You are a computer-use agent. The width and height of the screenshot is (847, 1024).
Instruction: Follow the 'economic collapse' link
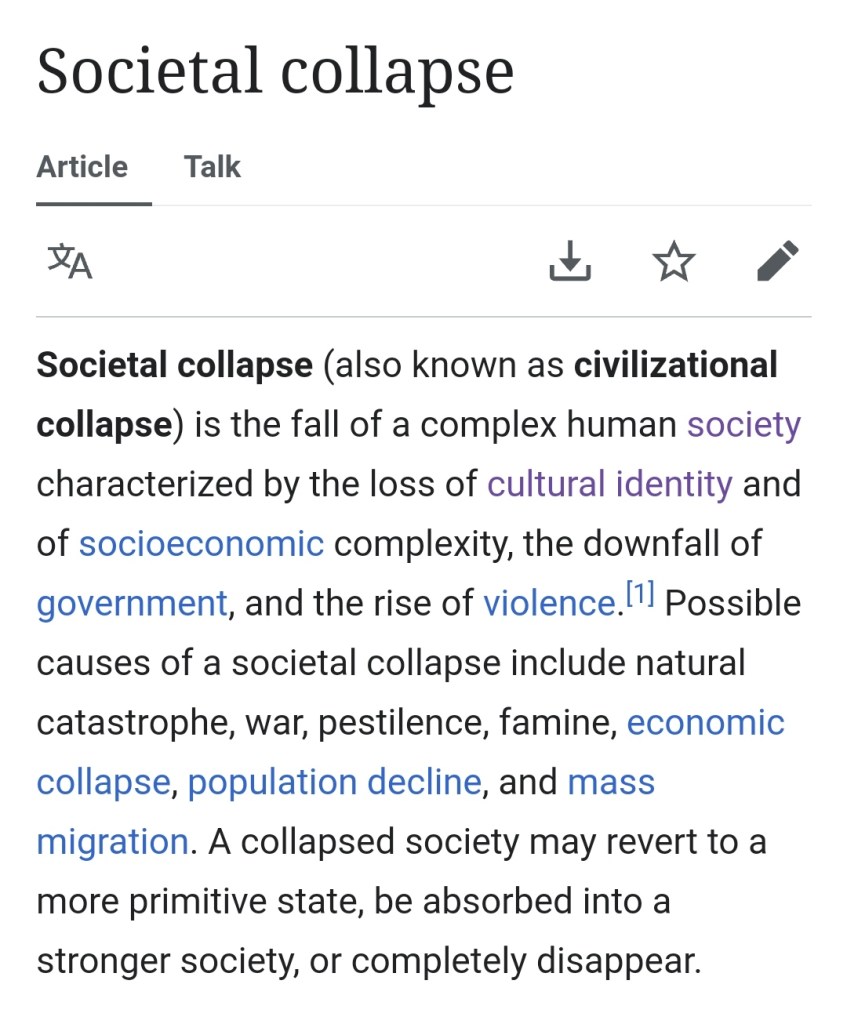click(x=705, y=722)
